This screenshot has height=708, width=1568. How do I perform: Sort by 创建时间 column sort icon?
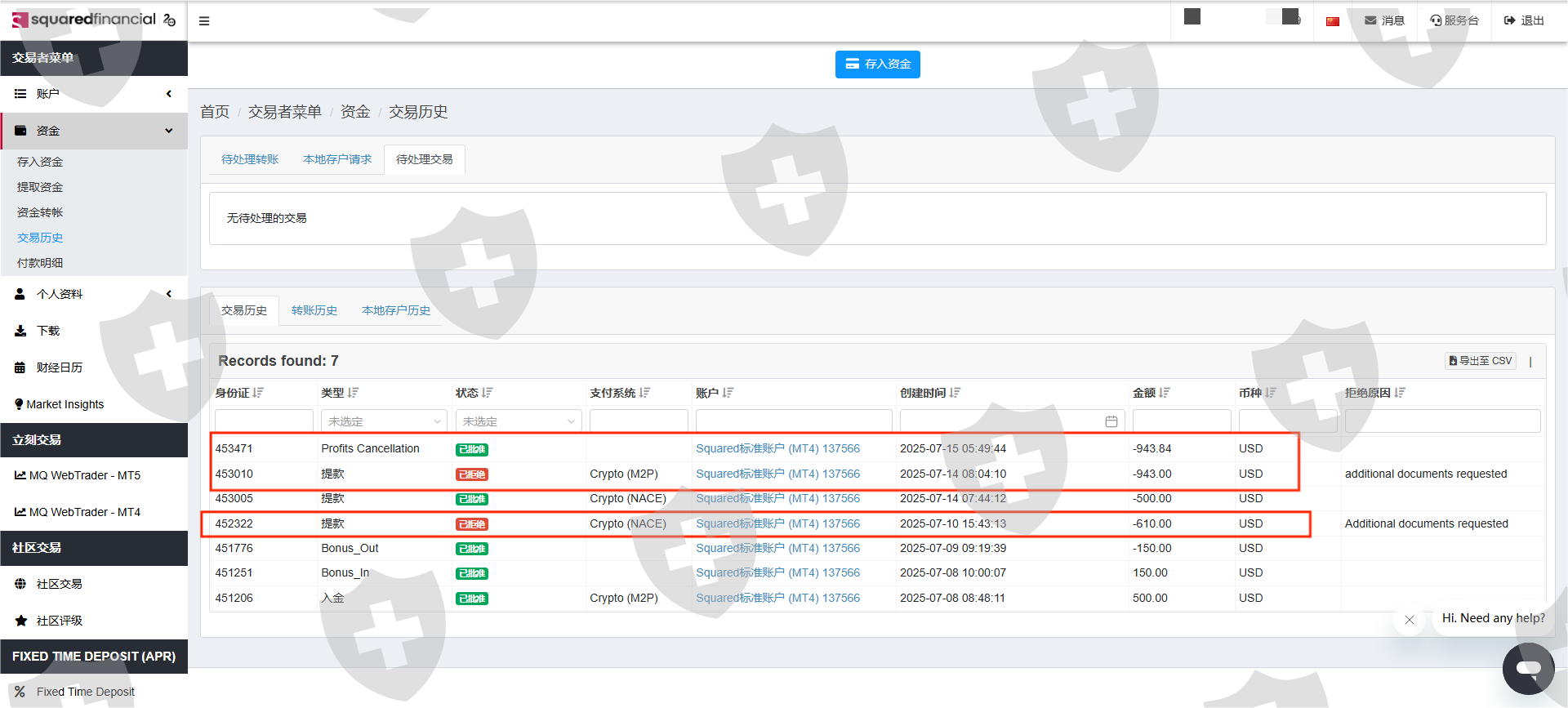pos(955,393)
